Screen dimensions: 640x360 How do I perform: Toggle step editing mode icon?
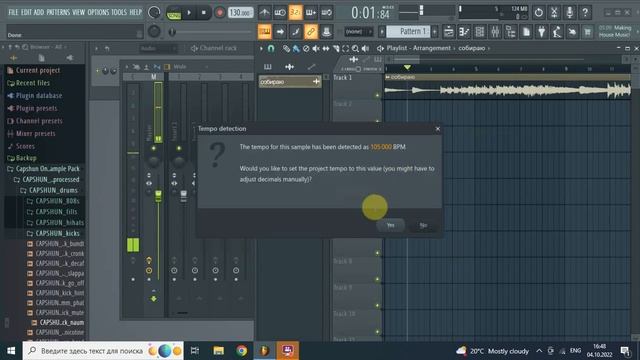[296, 31]
